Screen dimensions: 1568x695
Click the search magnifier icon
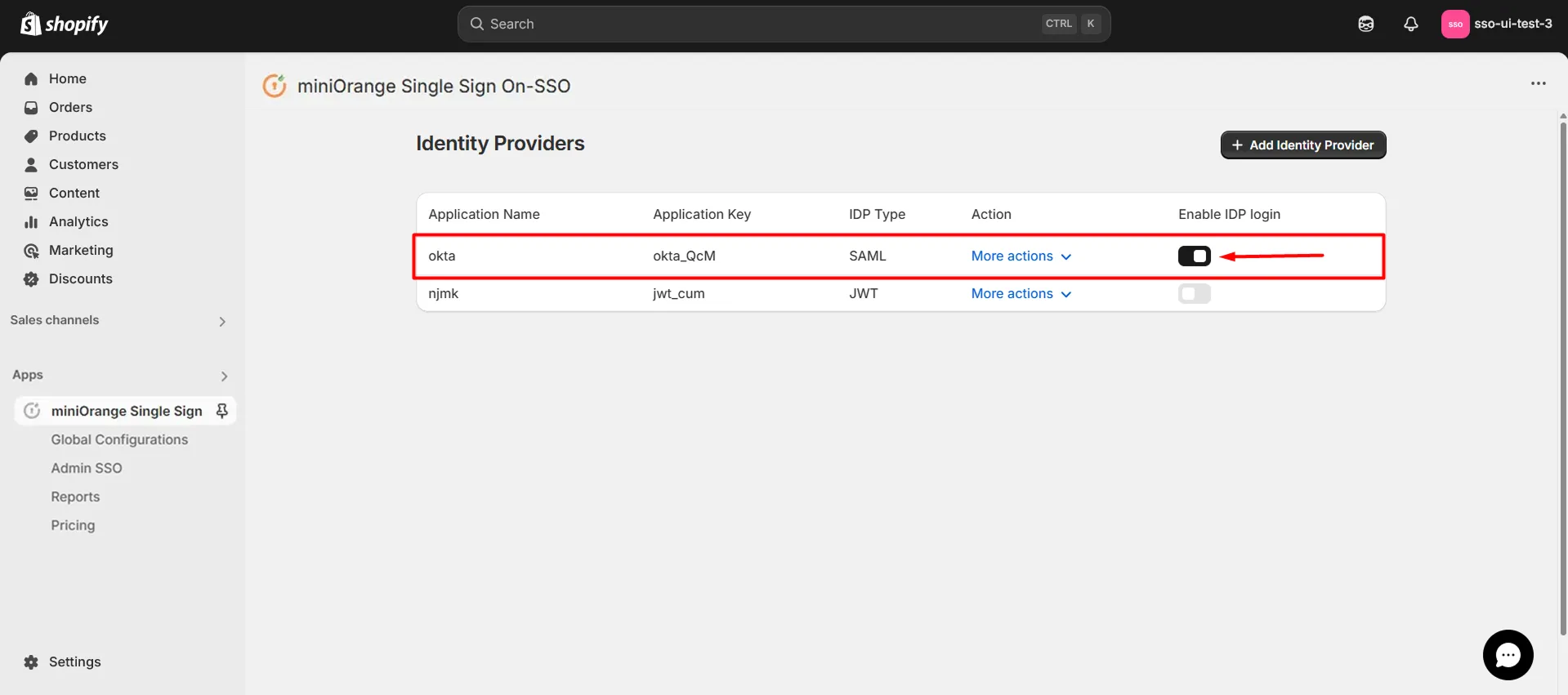tap(477, 25)
